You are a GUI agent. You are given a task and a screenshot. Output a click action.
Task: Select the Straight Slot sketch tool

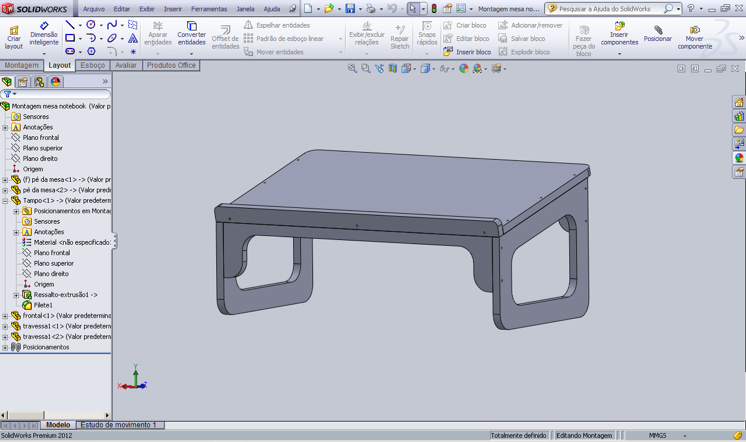tap(70, 51)
